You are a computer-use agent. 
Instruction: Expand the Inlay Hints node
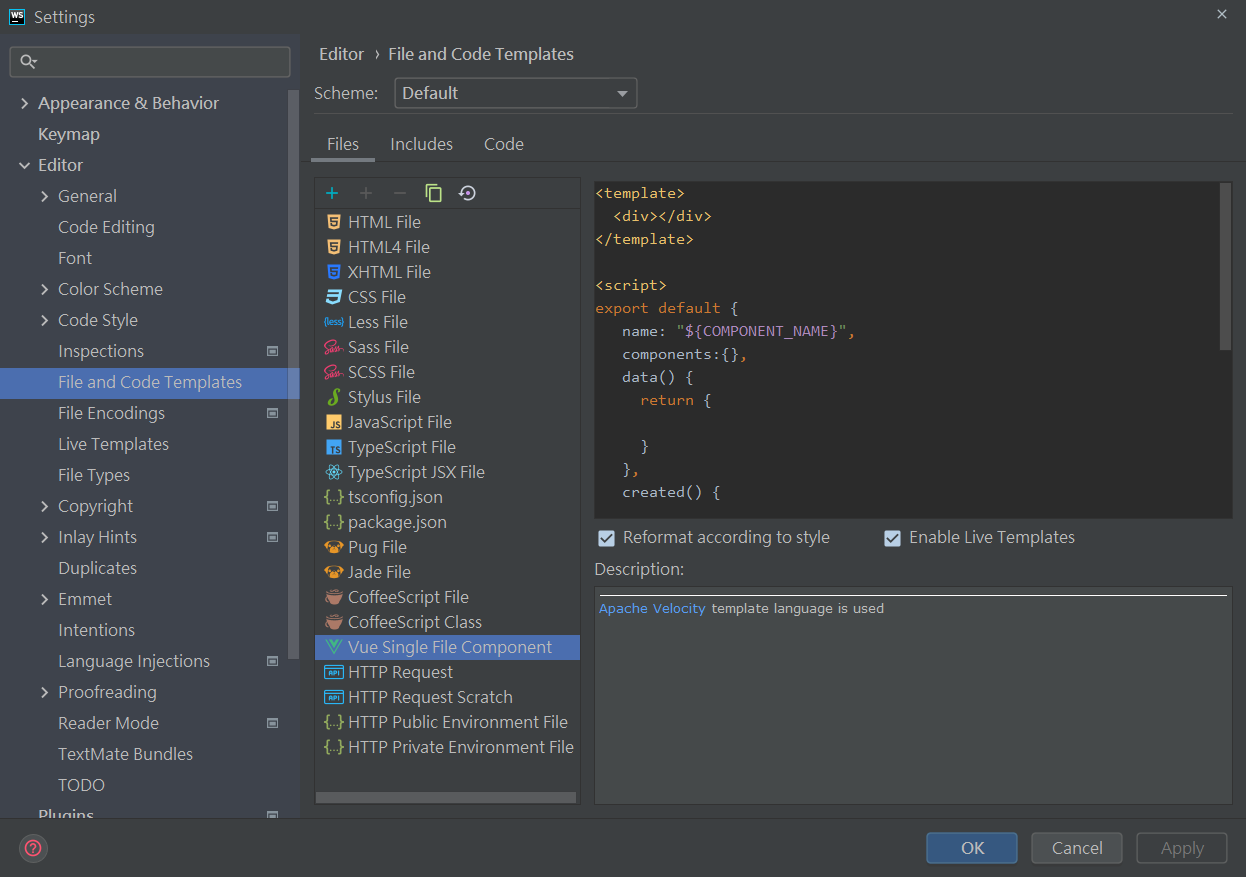pyautogui.click(x=44, y=537)
